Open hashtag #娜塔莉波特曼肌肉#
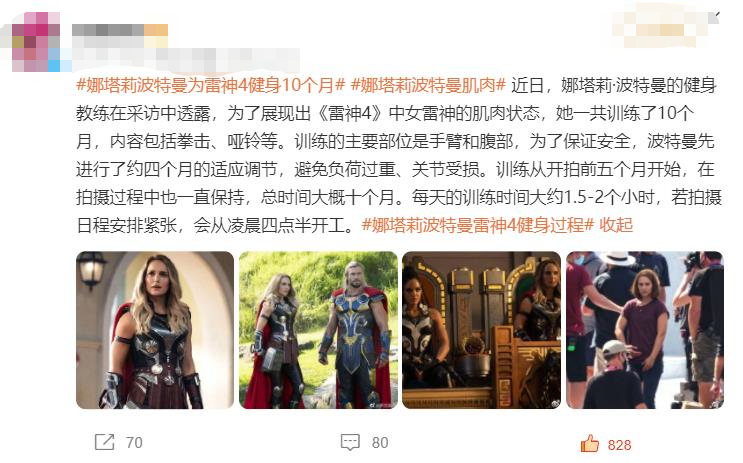The width and height of the screenshot is (743, 463). tap(428, 85)
